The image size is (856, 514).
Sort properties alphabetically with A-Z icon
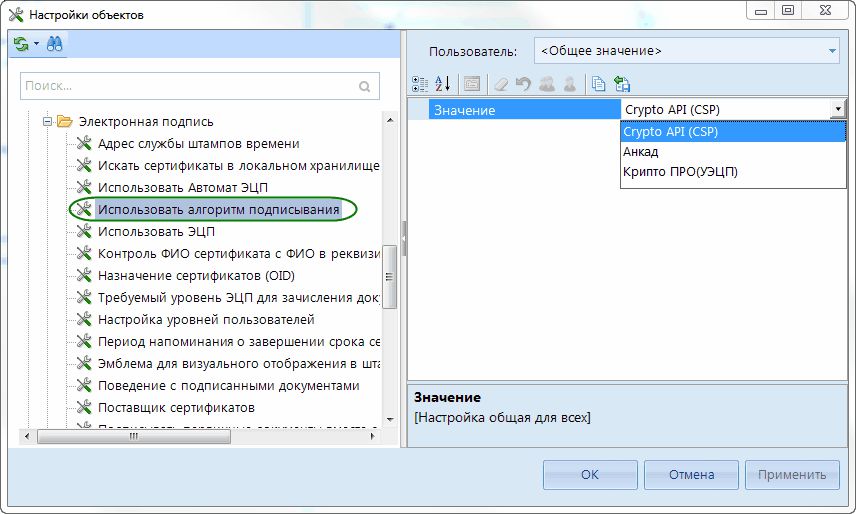tap(444, 84)
